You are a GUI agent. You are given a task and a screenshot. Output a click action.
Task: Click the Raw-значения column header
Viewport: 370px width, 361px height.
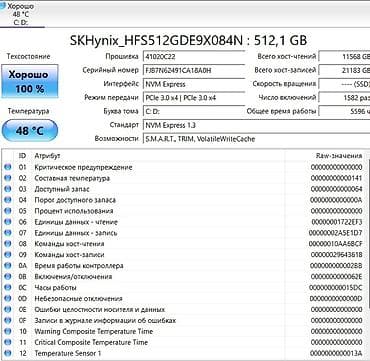click(339, 156)
